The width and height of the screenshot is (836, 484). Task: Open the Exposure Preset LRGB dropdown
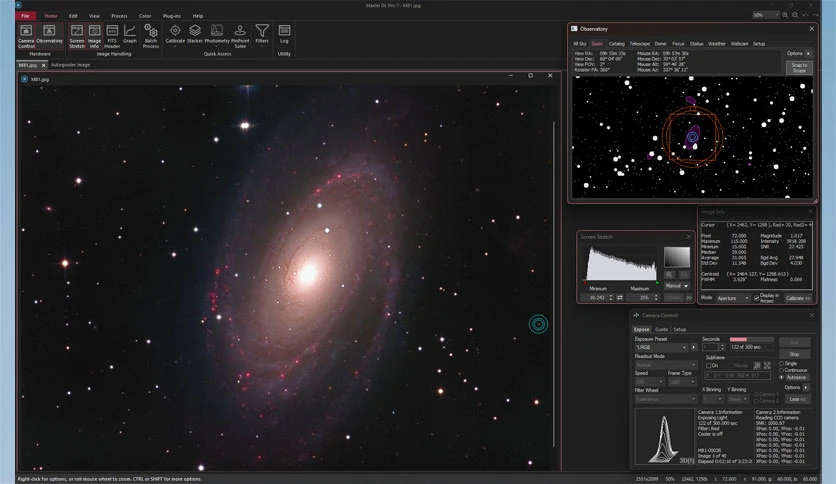pyautogui.click(x=661, y=347)
